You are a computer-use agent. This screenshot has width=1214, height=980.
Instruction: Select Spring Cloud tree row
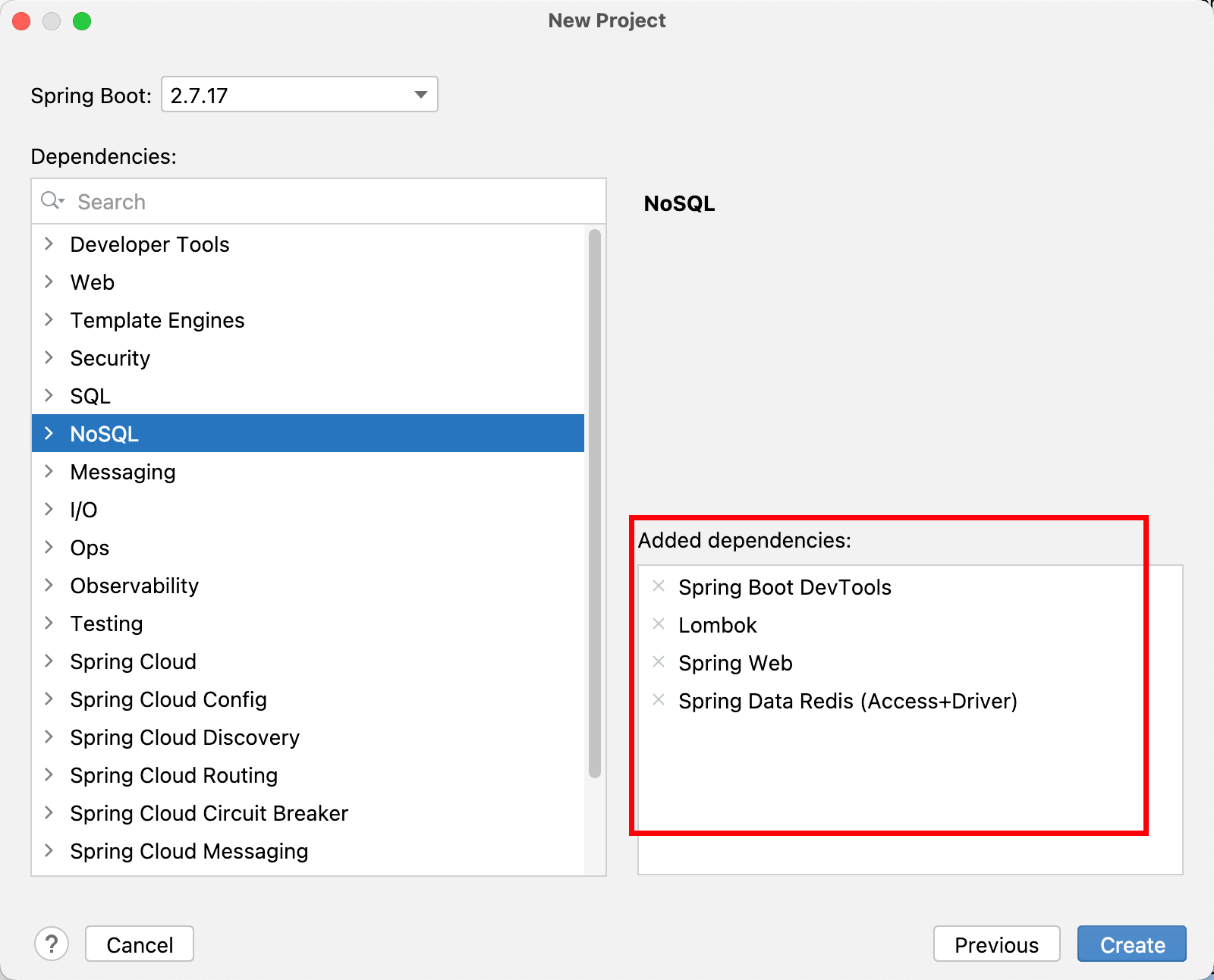308,661
